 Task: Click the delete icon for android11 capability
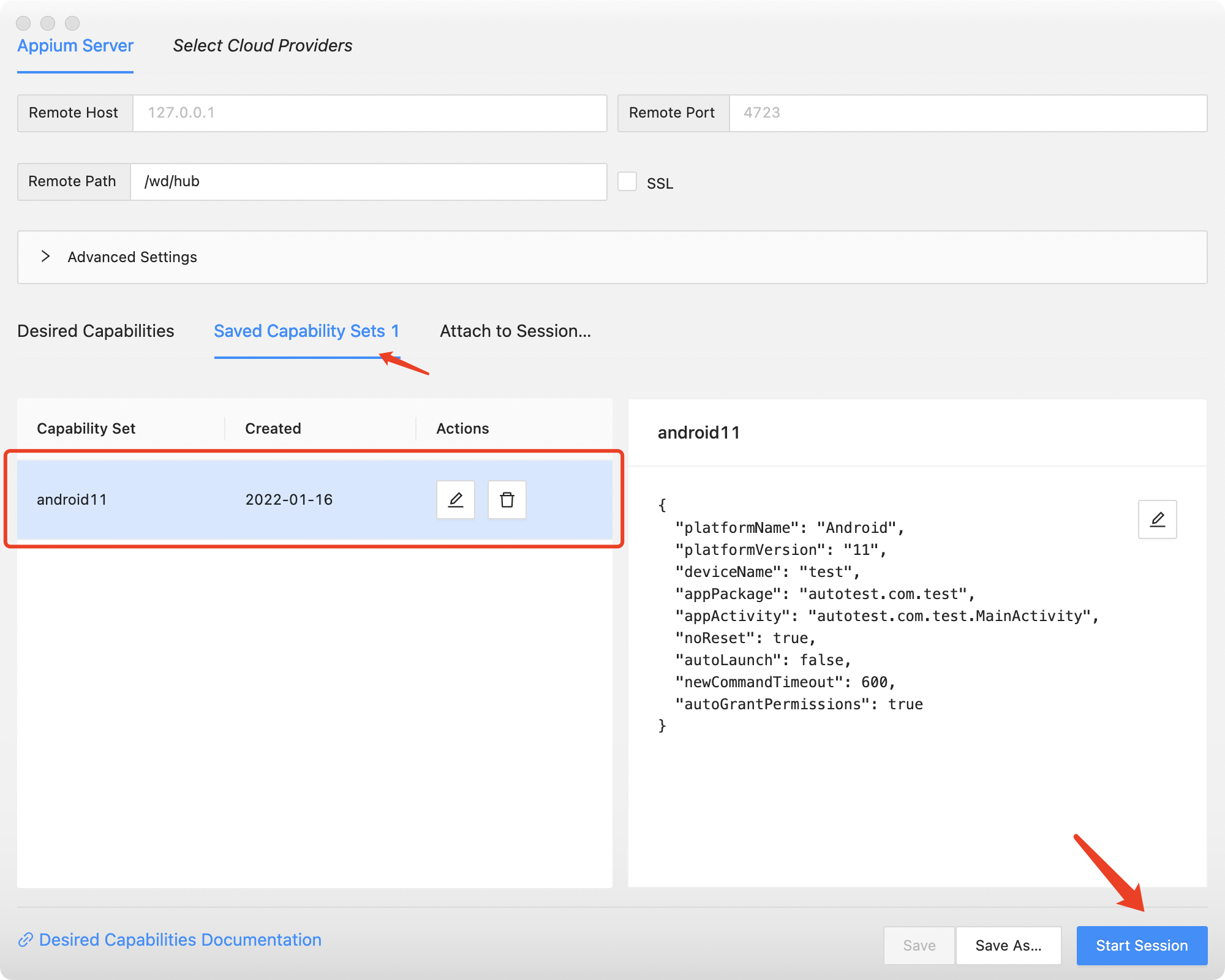pos(507,499)
